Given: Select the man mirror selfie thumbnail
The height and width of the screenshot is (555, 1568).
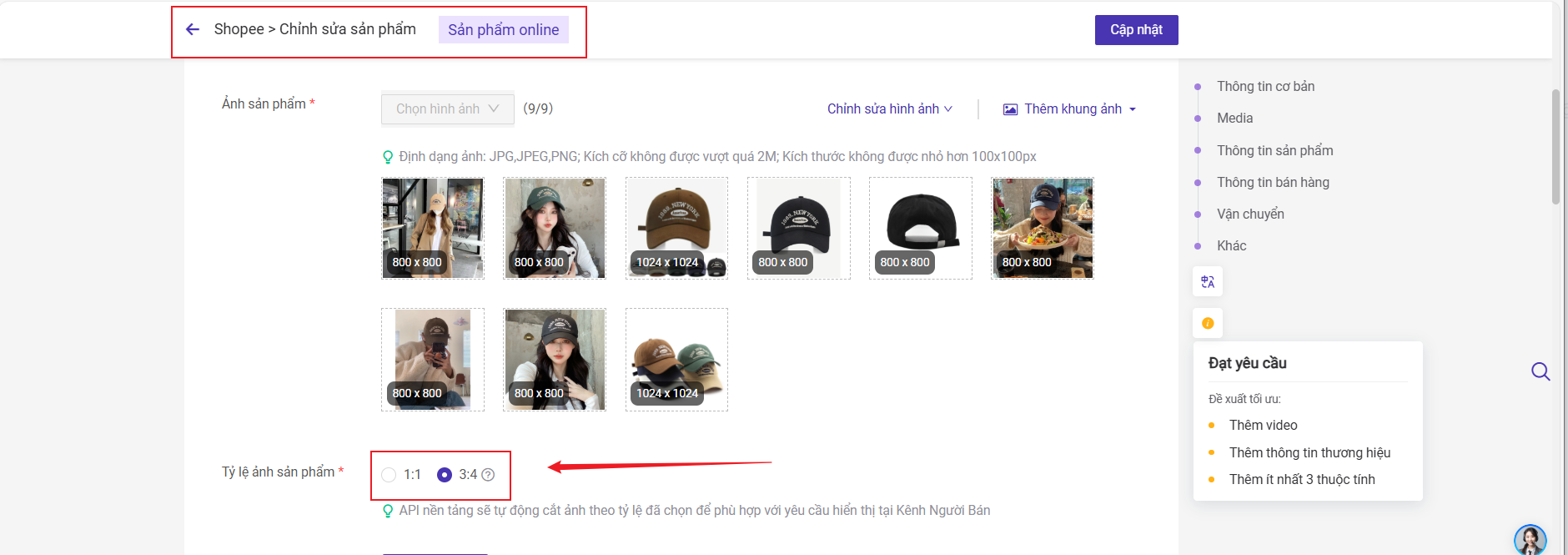Looking at the screenshot, I should point(433,360).
